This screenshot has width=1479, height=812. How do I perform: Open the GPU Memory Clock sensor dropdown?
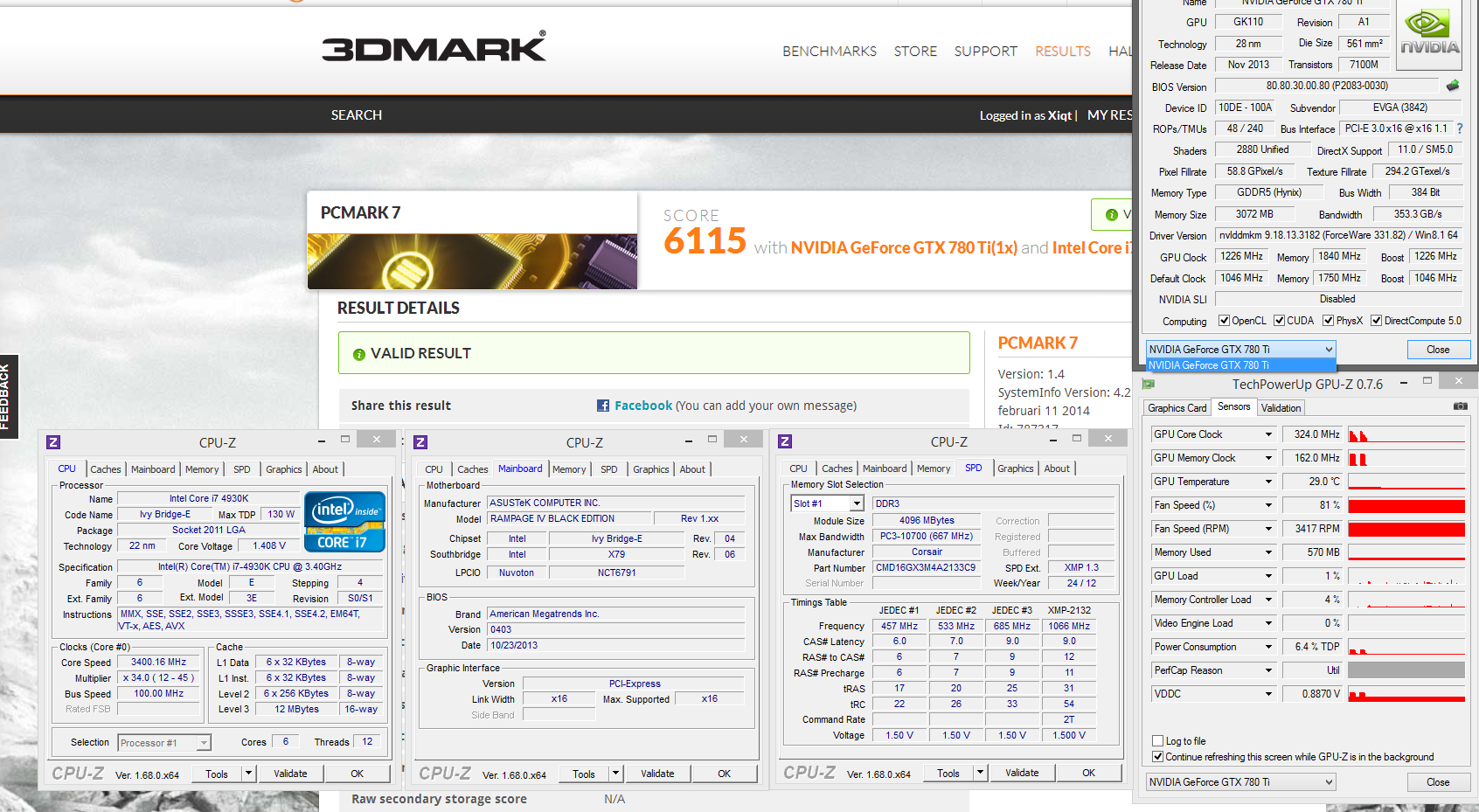click(x=1268, y=458)
